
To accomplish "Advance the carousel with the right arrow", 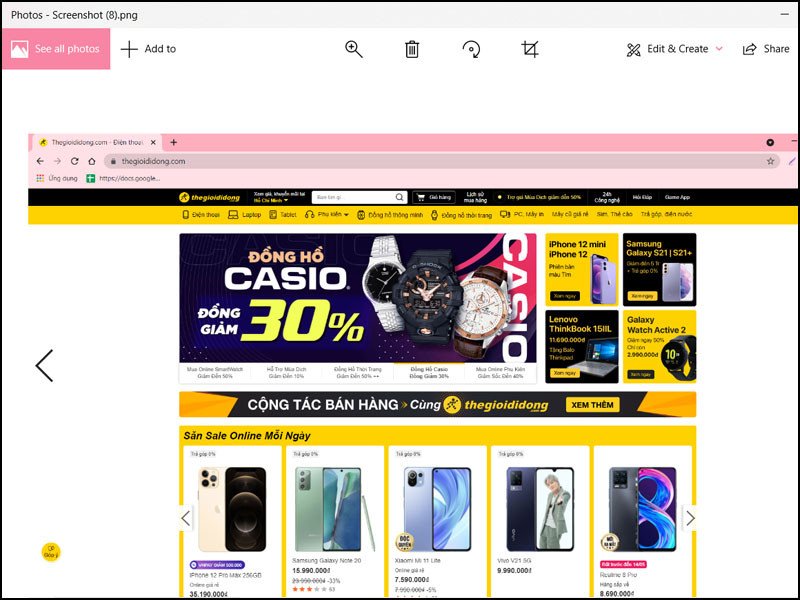I will (x=690, y=518).
